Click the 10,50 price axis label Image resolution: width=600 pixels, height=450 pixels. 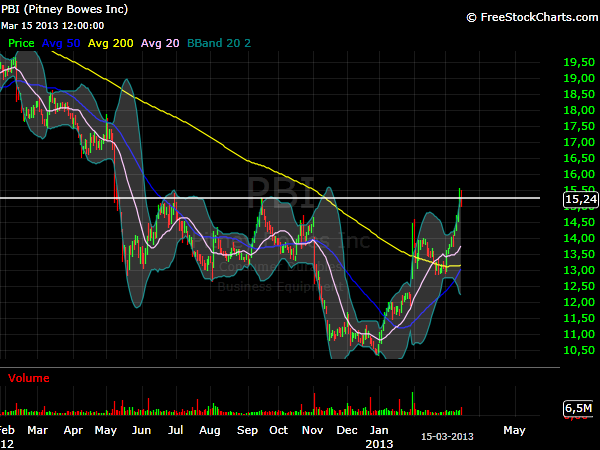pyautogui.click(x=579, y=351)
